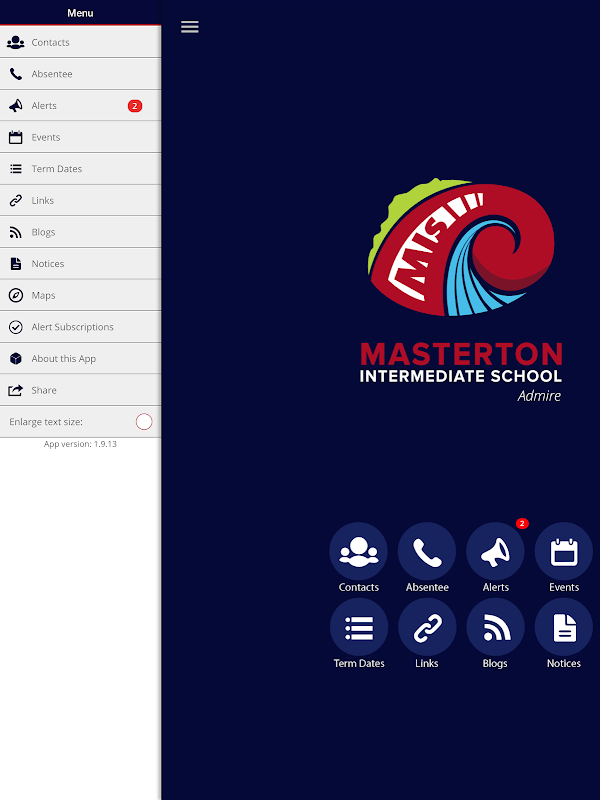Image resolution: width=600 pixels, height=800 pixels.
Task: Click the Notices label under home icon
Action: coord(564,663)
